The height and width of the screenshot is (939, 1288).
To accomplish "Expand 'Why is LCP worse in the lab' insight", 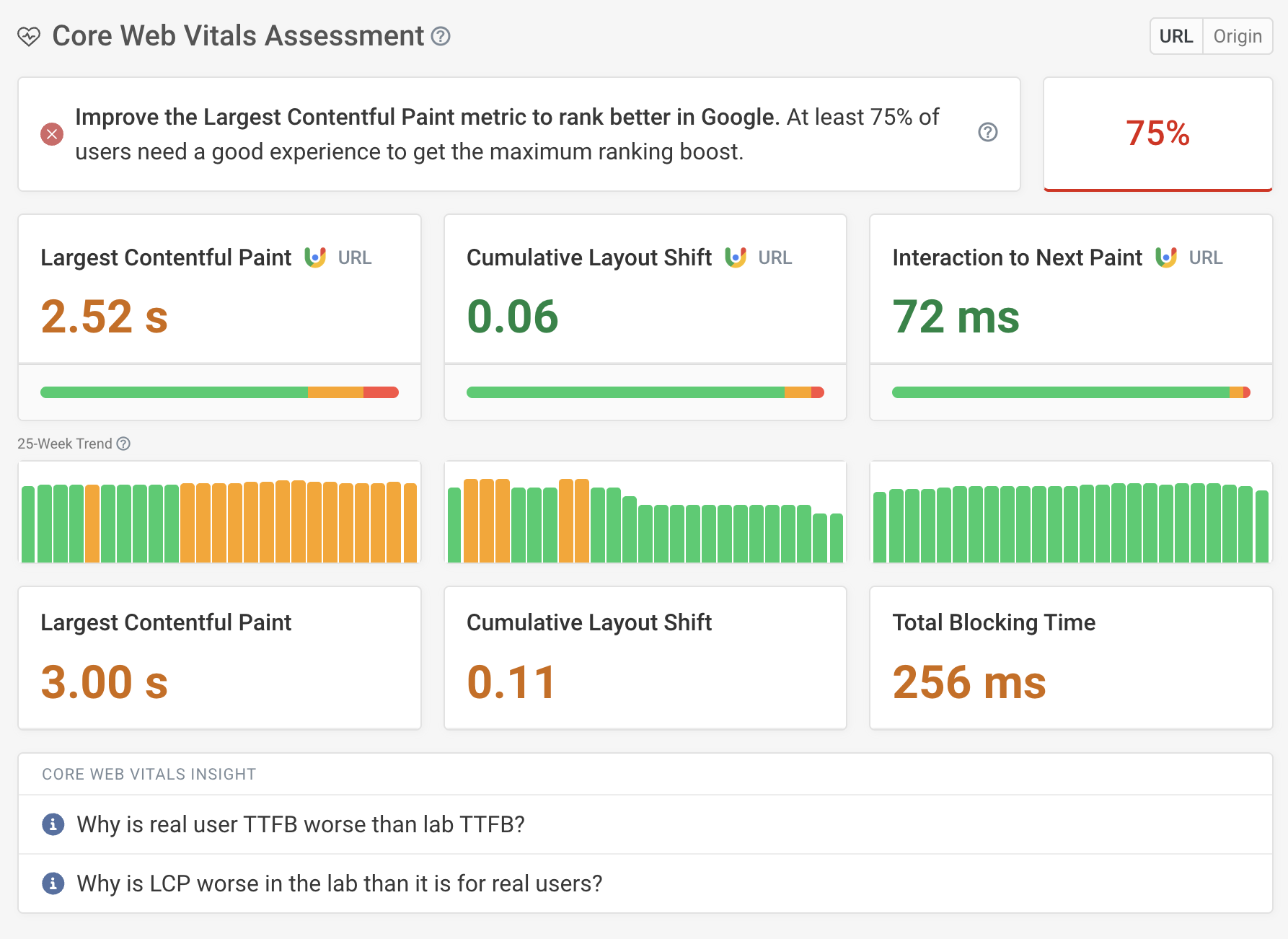I will [x=339, y=883].
